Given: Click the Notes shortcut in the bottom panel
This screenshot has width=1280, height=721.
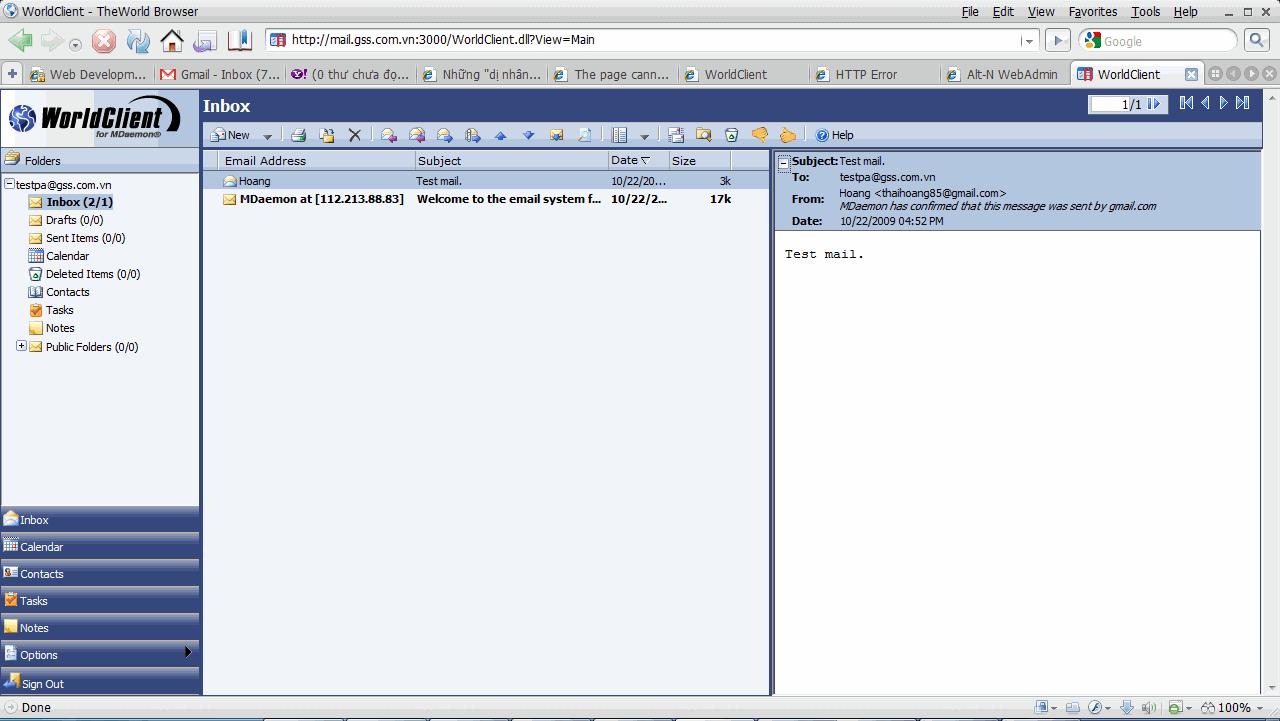Looking at the screenshot, I should tap(100, 627).
